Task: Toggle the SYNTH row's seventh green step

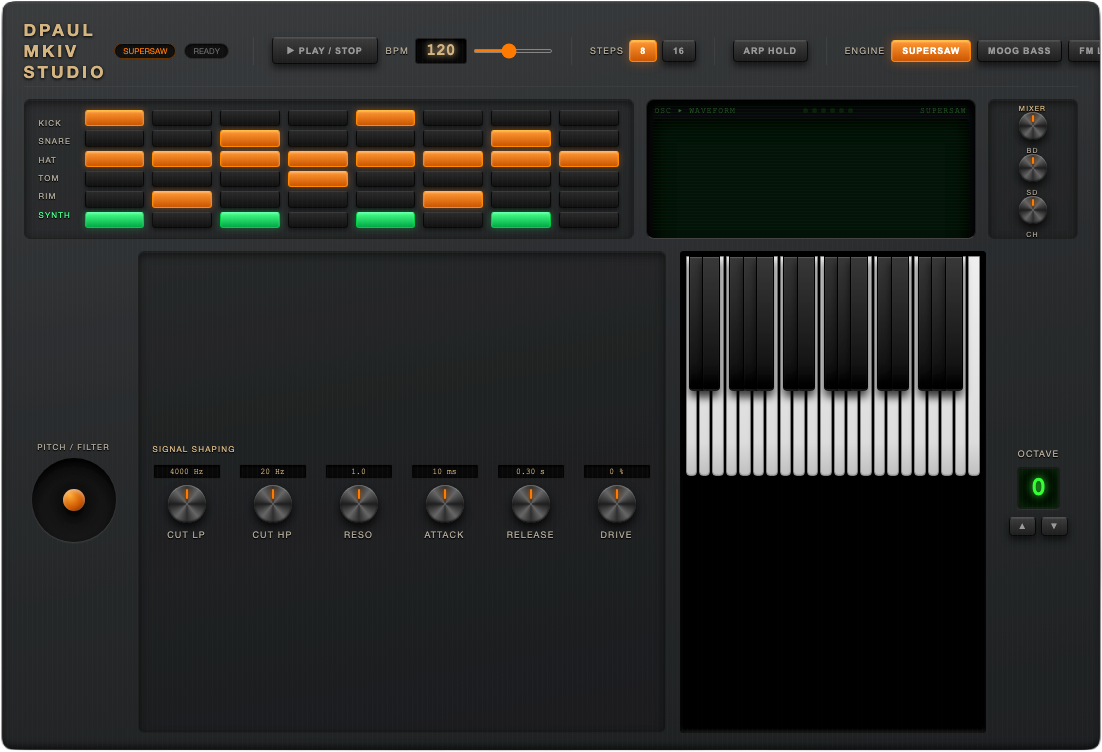Action: coord(521,220)
